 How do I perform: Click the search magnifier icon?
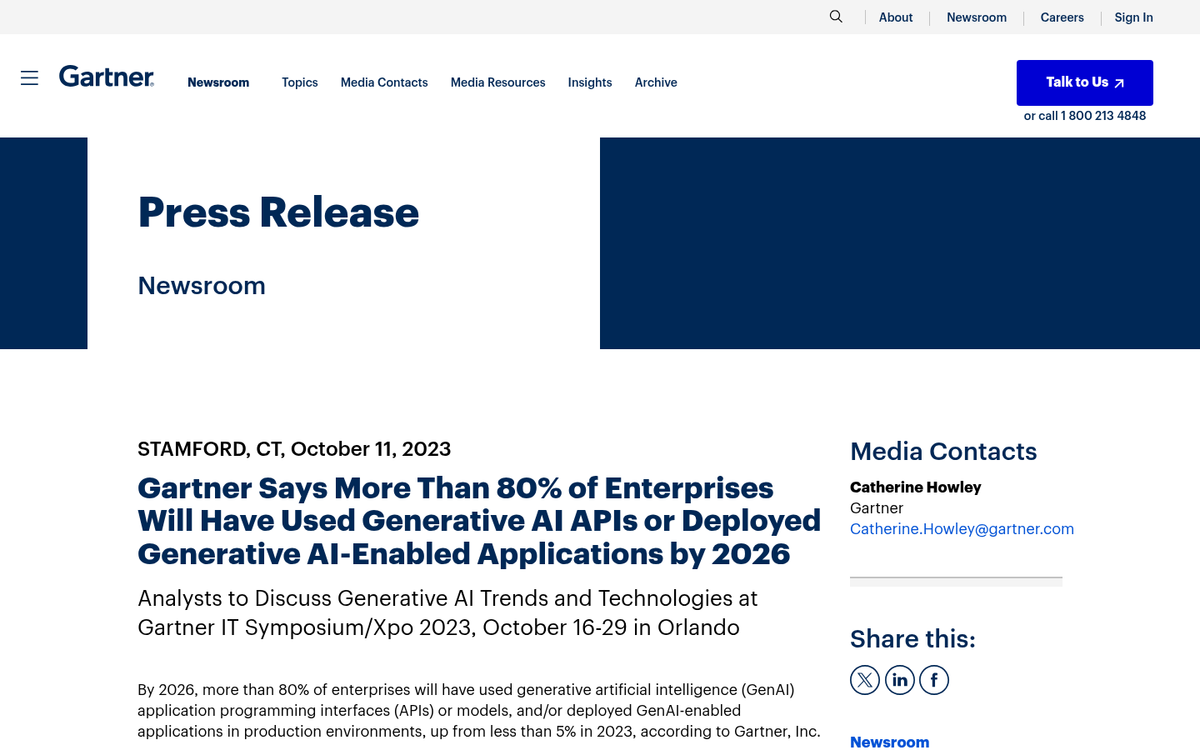coord(836,17)
